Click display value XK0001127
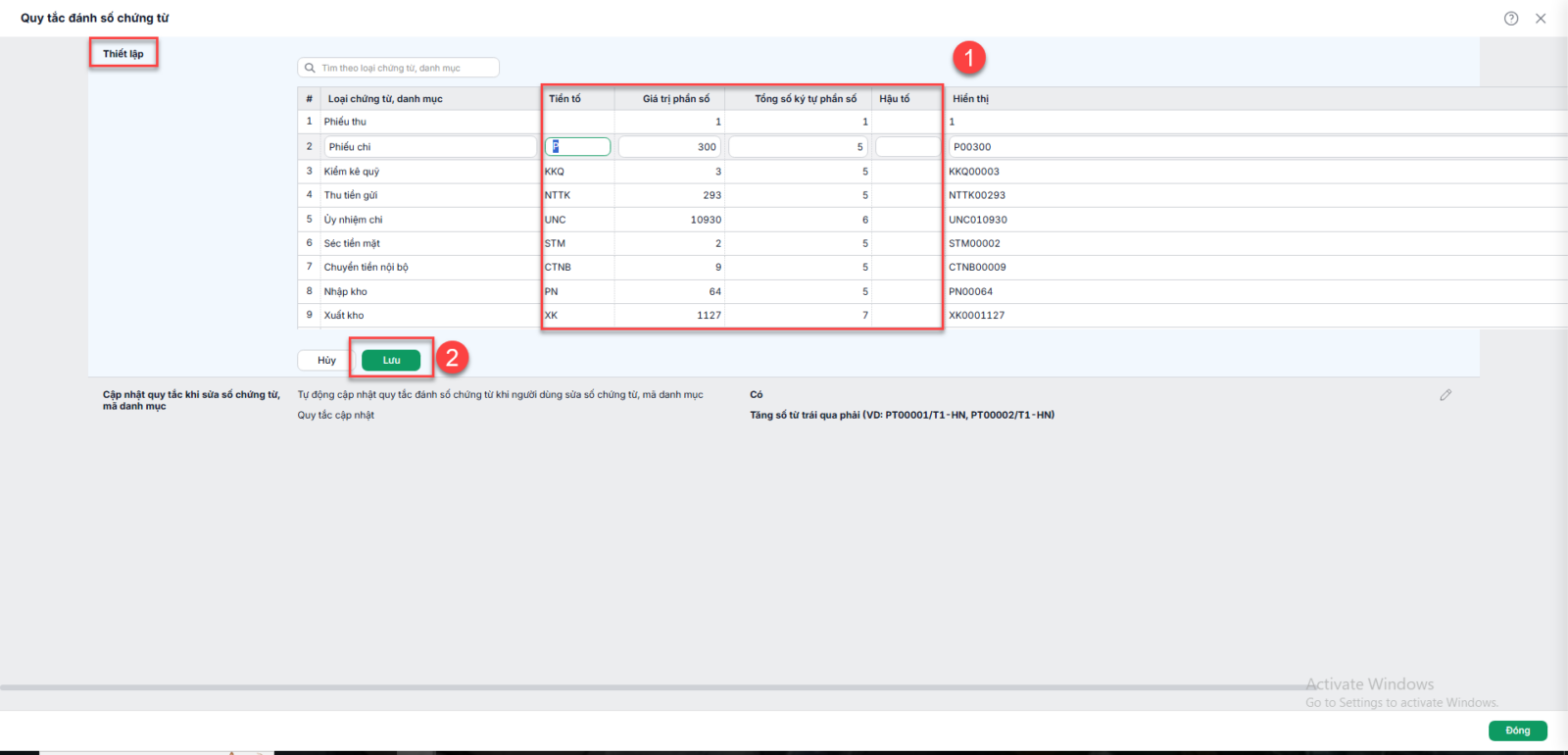This screenshot has height=755, width=1568. point(976,315)
